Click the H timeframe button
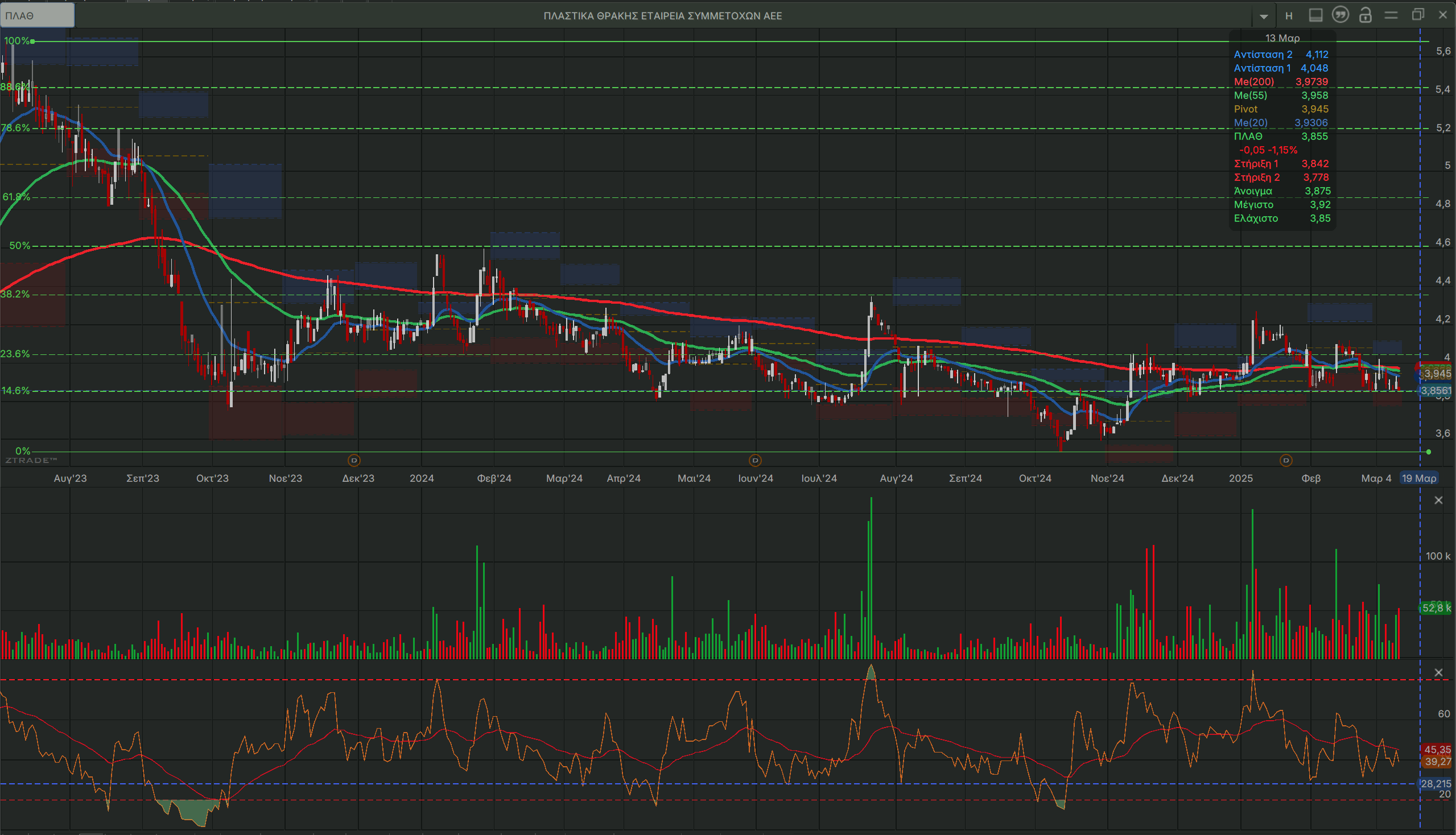The width and height of the screenshot is (1456, 835). tap(1289, 16)
